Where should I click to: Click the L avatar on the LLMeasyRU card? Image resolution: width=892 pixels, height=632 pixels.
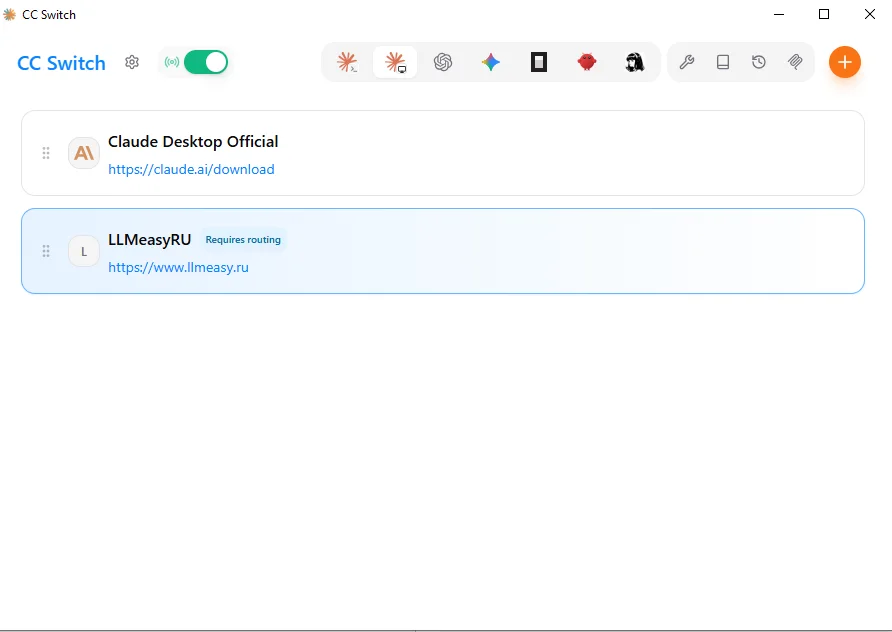[x=84, y=251]
